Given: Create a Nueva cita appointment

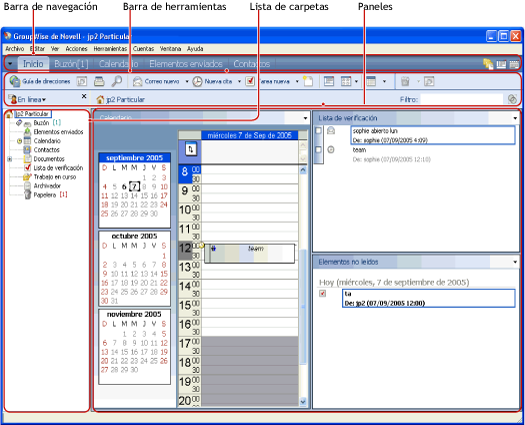Looking at the screenshot, I should pyautogui.click(x=212, y=81).
